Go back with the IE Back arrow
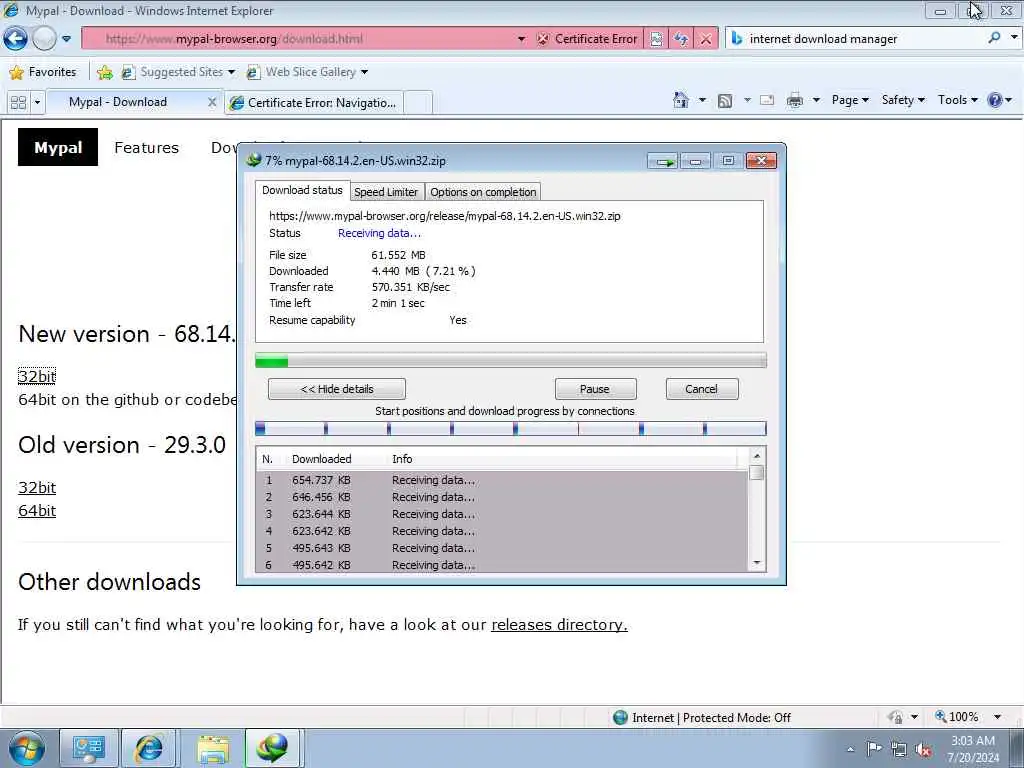 [x=15, y=39]
